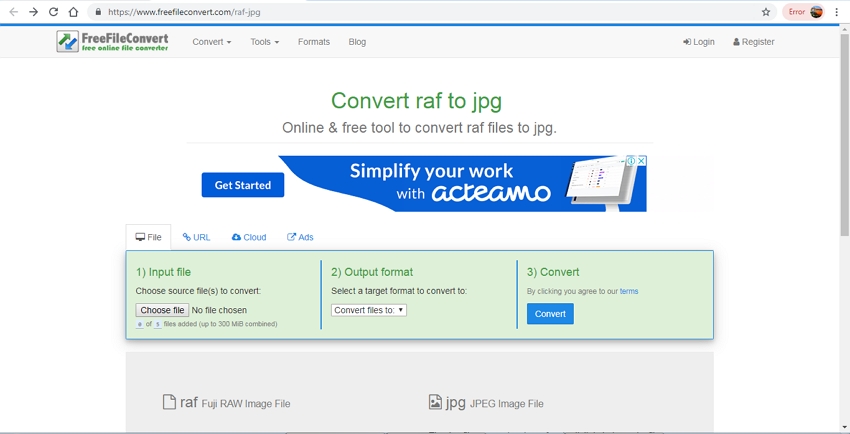Image resolution: width=850 pixels, height=434 pixels.
Task: Switch to the Cloud tab
Action: (x=249, y=237)
